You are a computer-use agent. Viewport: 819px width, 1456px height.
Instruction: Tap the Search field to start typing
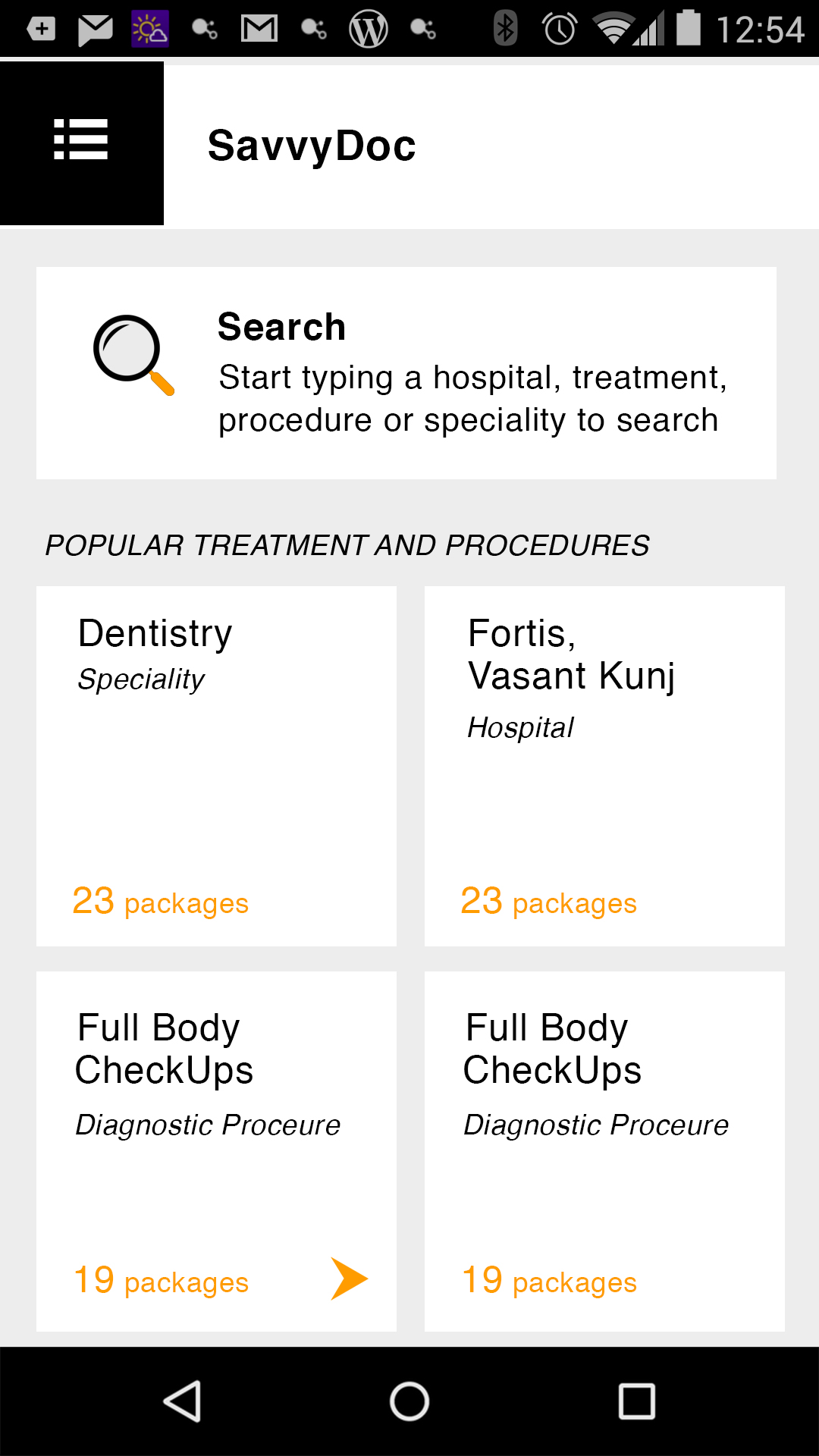[470, 373]
